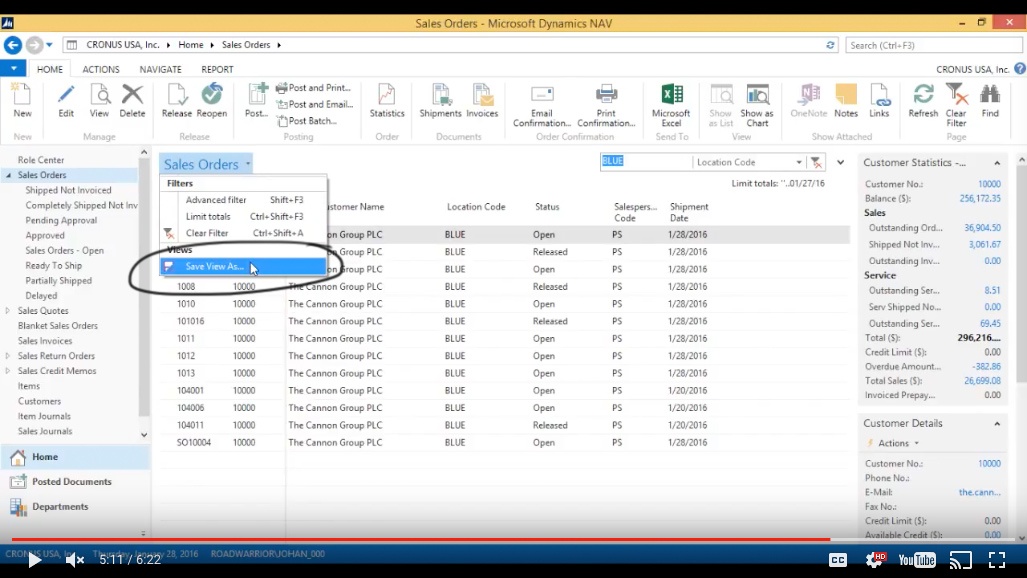
Task: Collapse the Customer Details factbox
Action: click(997, 424)
